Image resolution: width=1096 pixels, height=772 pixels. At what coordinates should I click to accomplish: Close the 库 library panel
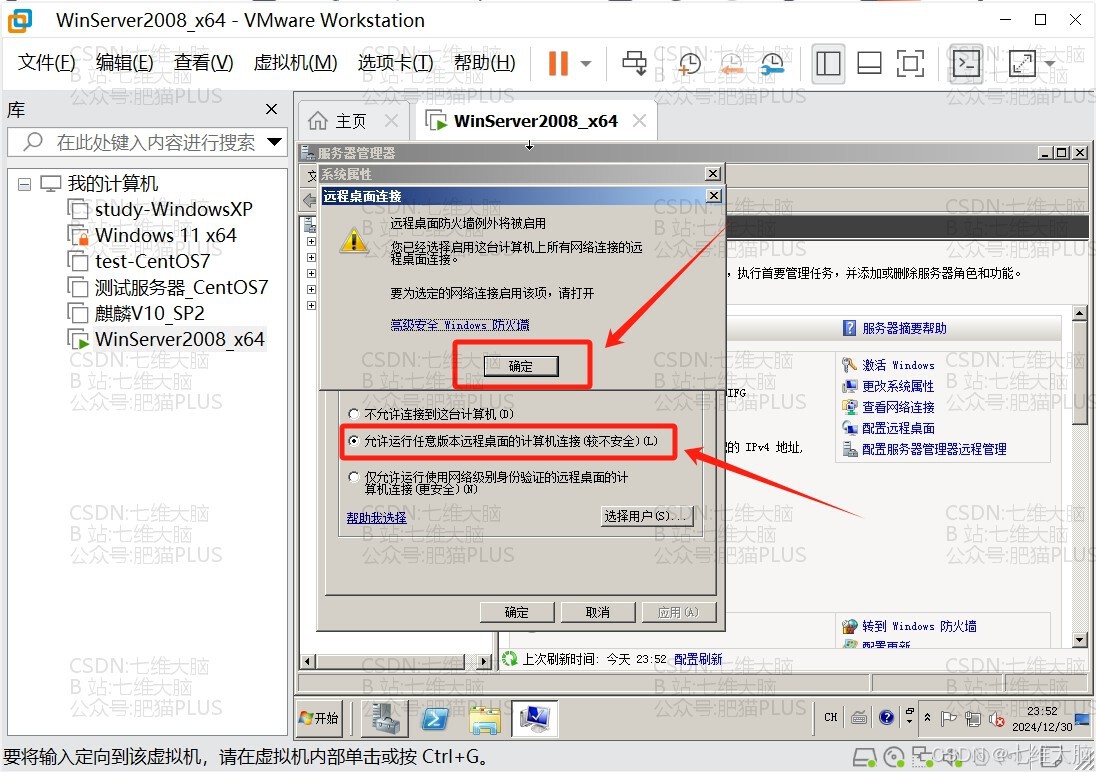pos(271,109)
